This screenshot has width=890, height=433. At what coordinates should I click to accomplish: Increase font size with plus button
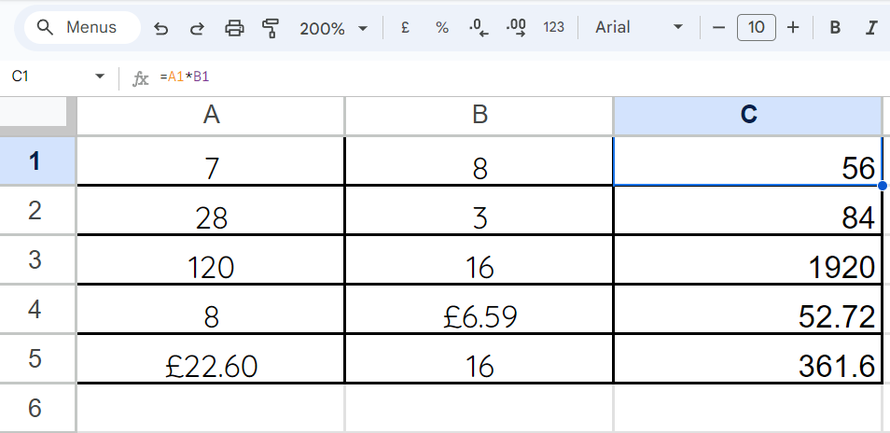tap(793, 27)
